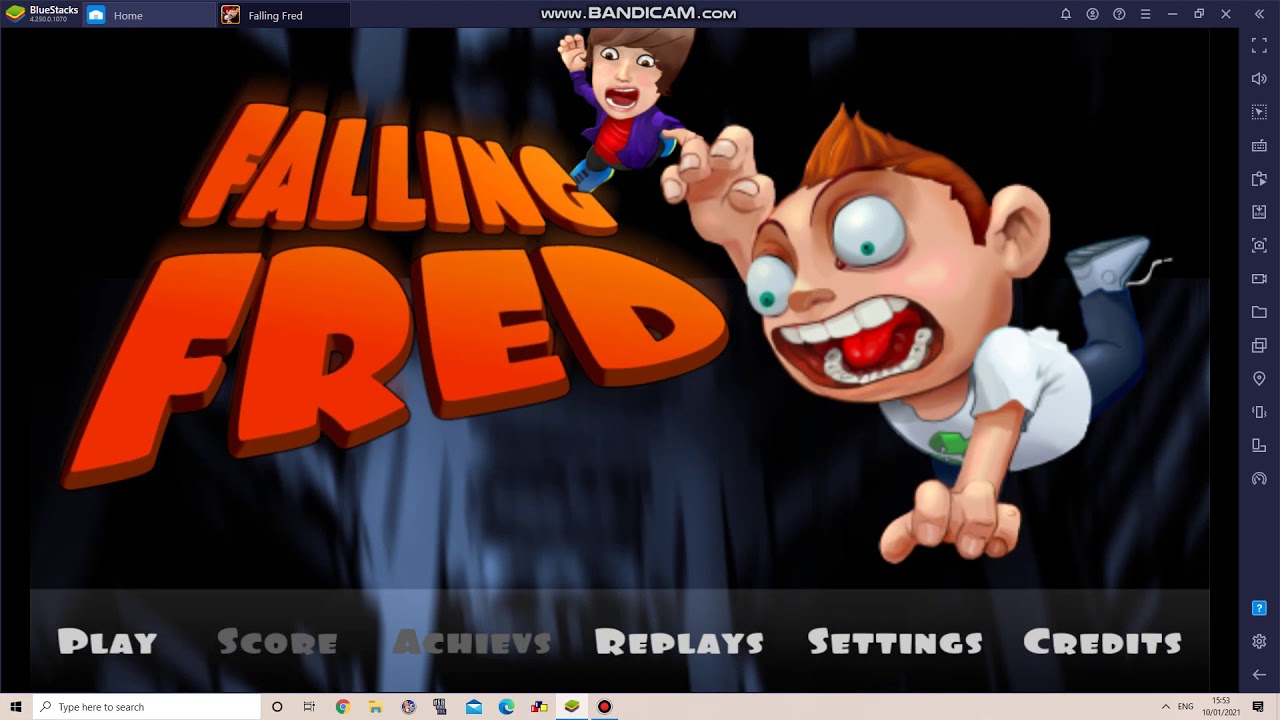1280x720 pixels.
Task: Open the media folder icon in sidebar
Action: coord(1259,312)
